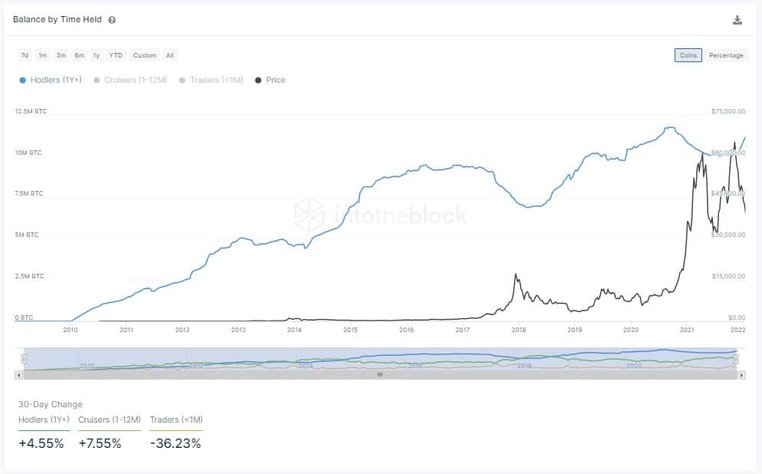Open the Custom date range picker
This screenshot has width=762, height=474.
click(x=145, y=56)
